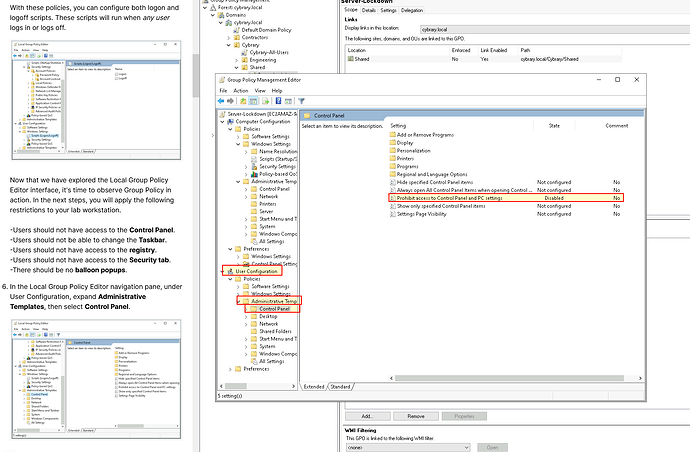The width and height of the screenshot is (690, 452).
Task: Select the Printers folder icon in settings list
Action: click(392, 158)
